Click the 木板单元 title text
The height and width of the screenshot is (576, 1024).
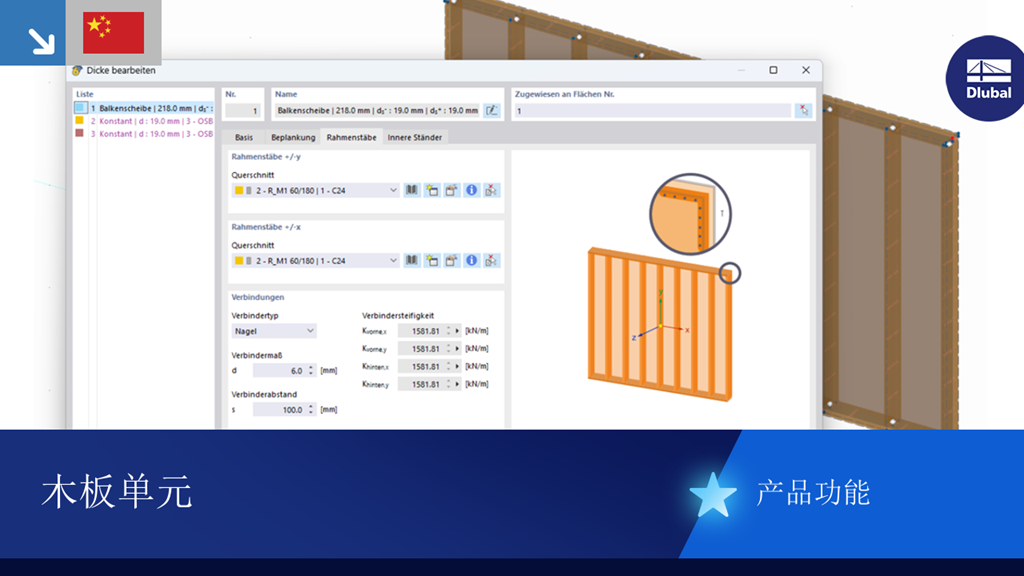pyautogui.click(x=117, y=492)
